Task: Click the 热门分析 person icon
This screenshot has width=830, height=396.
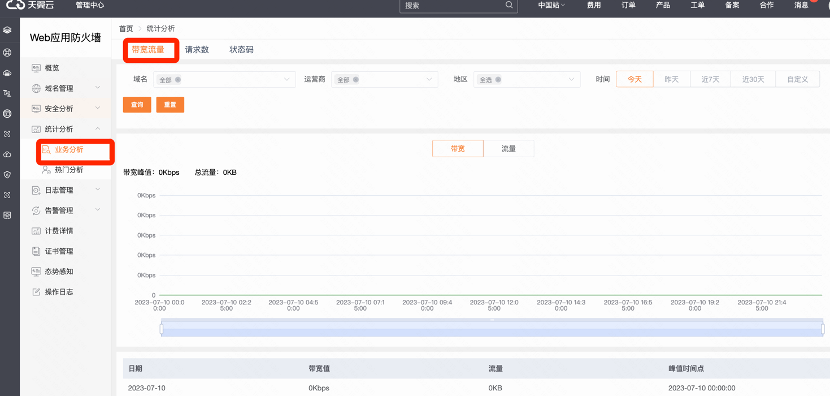Action: [46, 170]
